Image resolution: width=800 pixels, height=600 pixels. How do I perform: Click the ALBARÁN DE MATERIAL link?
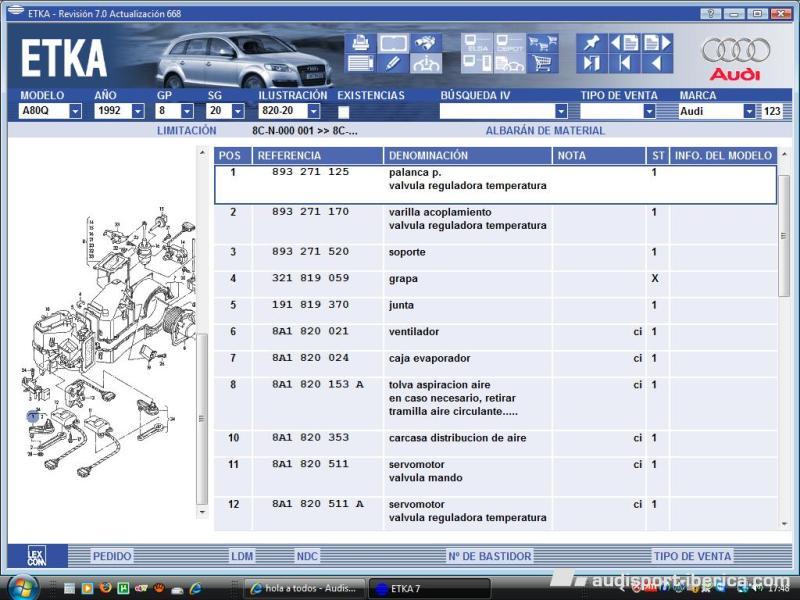[x=545, y=131]
